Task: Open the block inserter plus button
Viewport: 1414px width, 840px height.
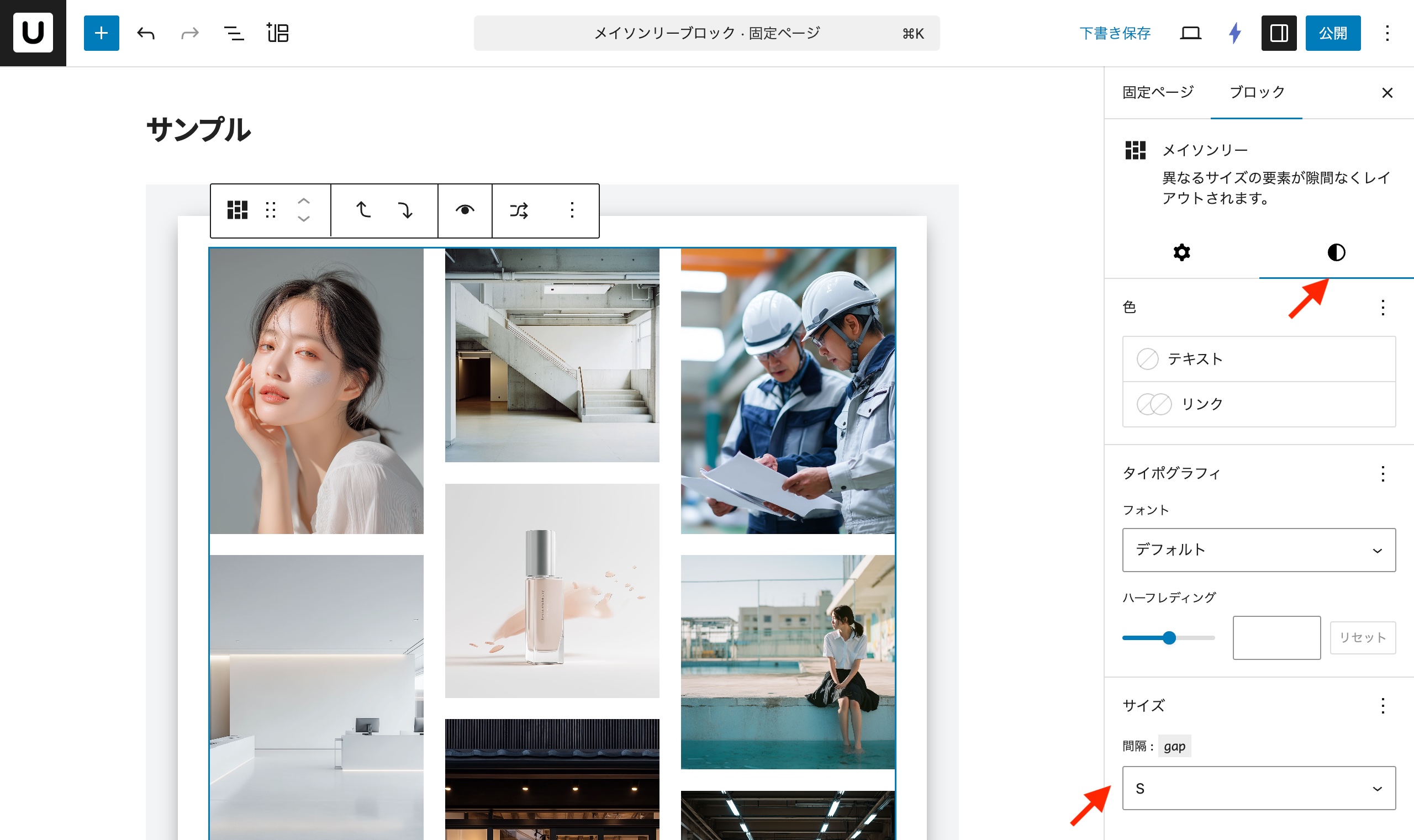Action: point(101,33)
